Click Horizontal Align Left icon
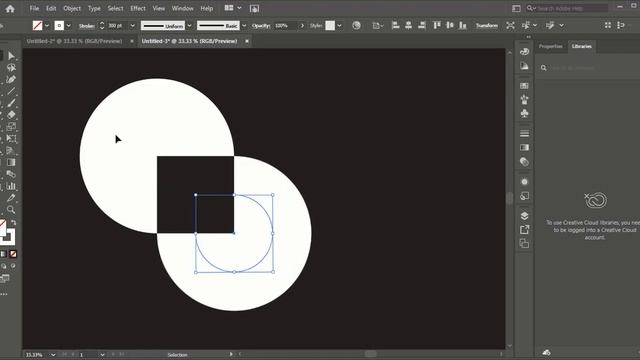The image size is (640, 360). coord(396,25)
